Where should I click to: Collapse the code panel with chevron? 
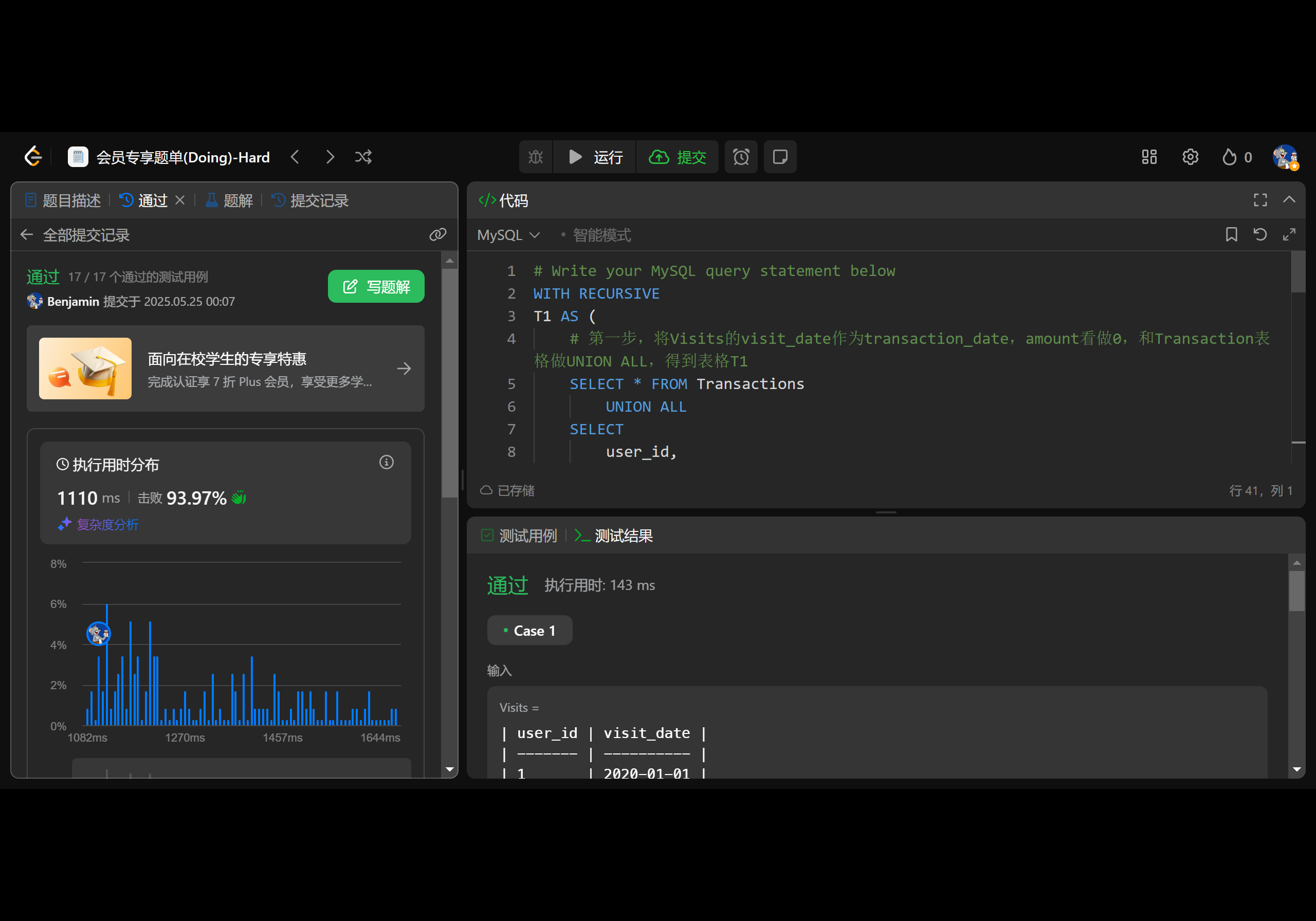[x=1289, y=200]
